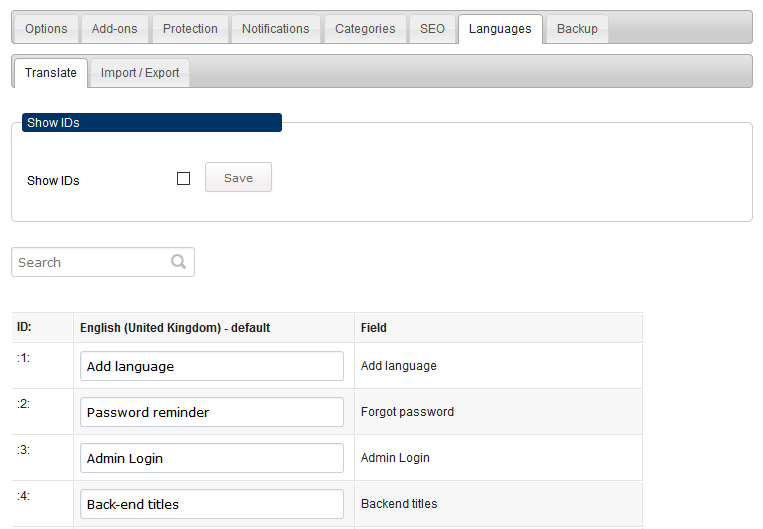Viewport: 763px width, 529px height.
Task: Click the search magnifier icon
Action: 179,262
